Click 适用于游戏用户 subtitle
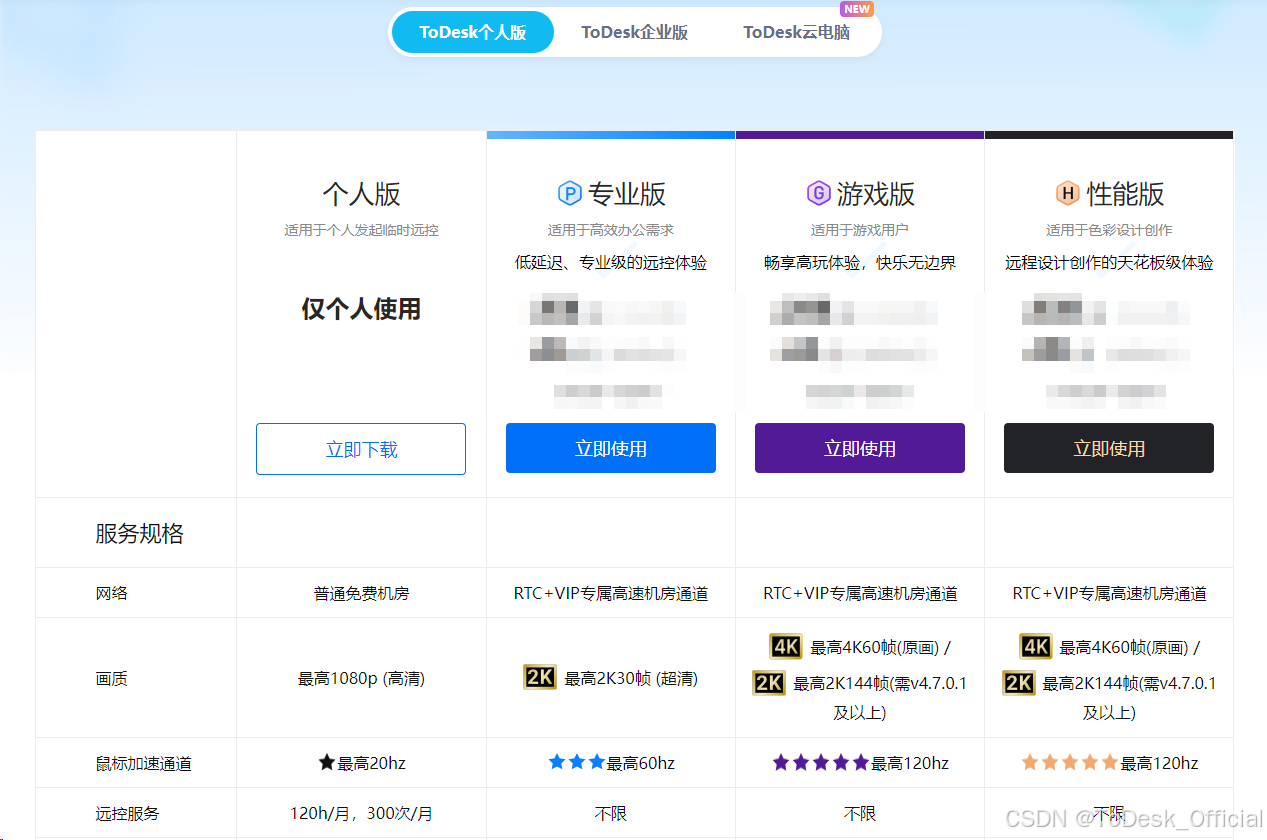This screenshot has height=840, width=1267. [x=860, y=230]
